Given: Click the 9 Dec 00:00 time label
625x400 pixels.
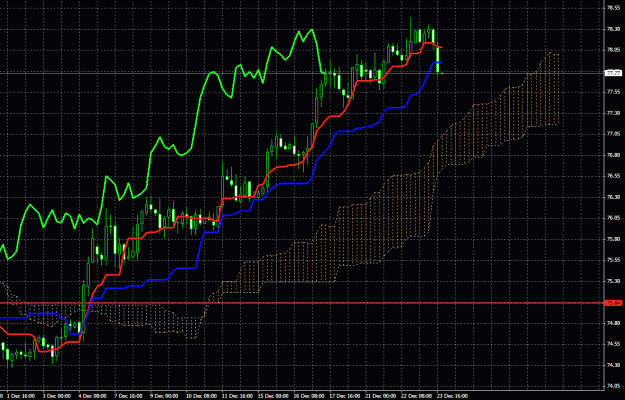Looking at the screenshot, I should tap(164, 396).
